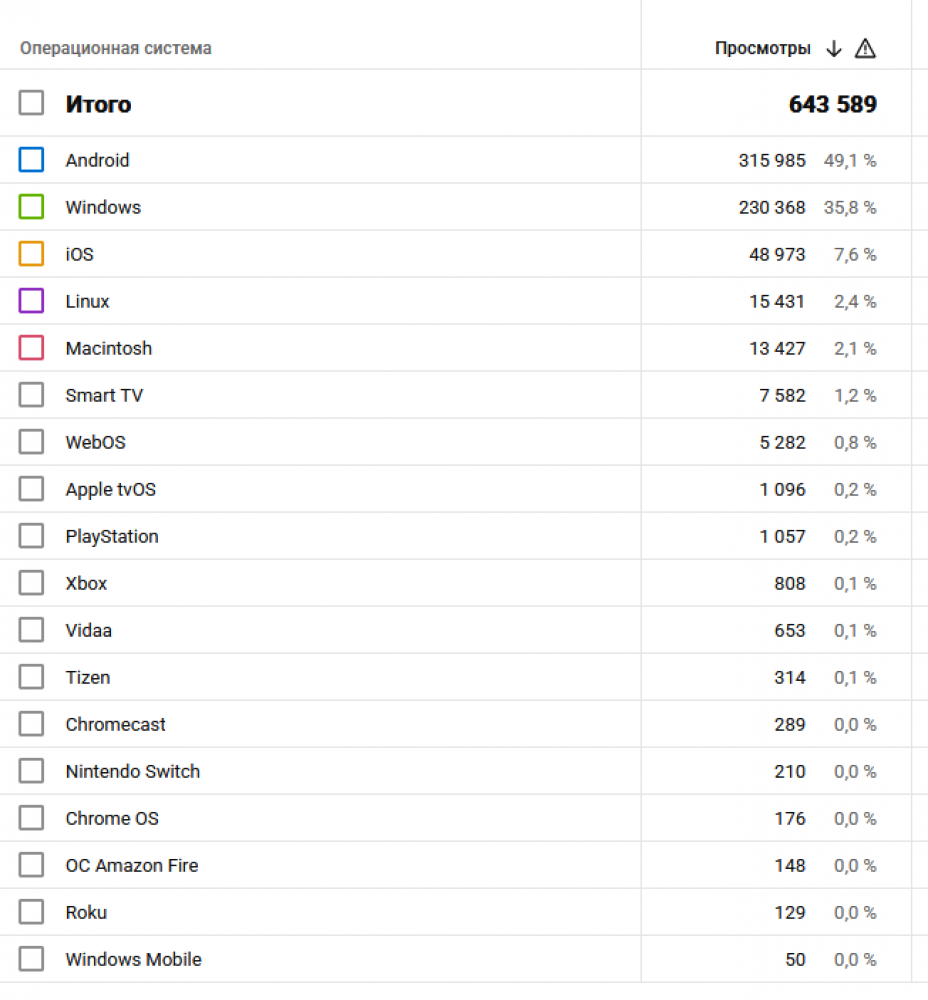Uncheck the blue Android checkbox
The width and height of the screenshot is (928, 1000).
tap(32, 160)
